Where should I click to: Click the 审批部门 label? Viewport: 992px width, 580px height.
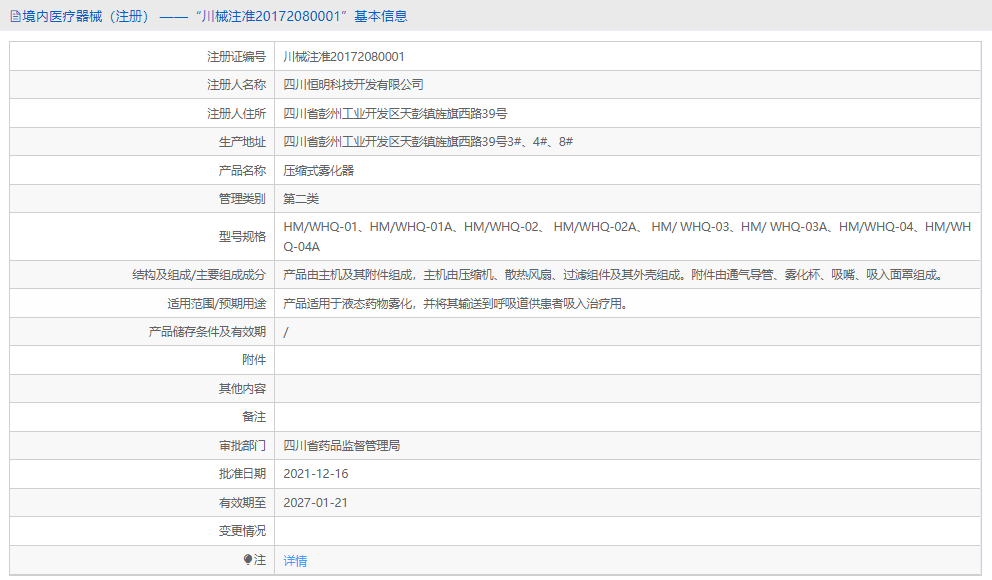coord(242,446)
